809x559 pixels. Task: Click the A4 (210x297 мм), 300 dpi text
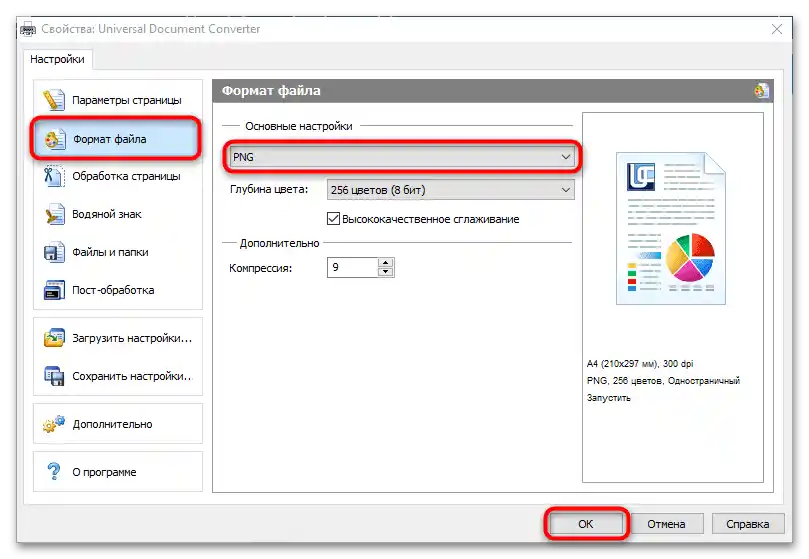click(640, 363)
